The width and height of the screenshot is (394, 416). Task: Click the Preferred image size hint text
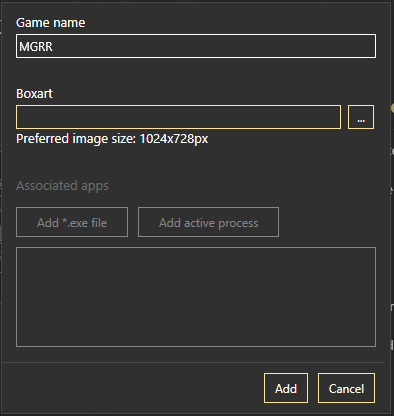pos(112,139)
